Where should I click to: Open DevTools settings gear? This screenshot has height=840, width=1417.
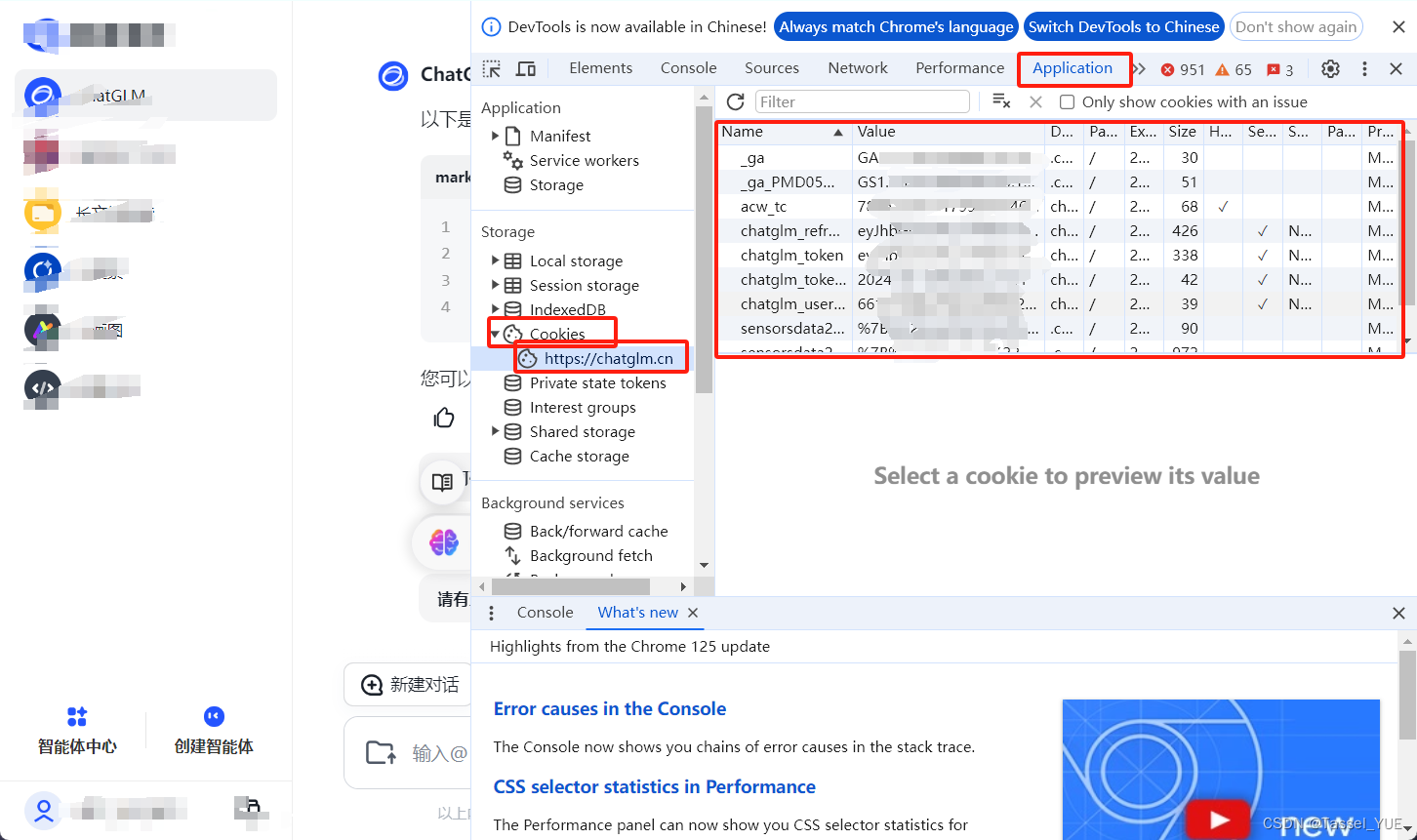pos(1330,69)
